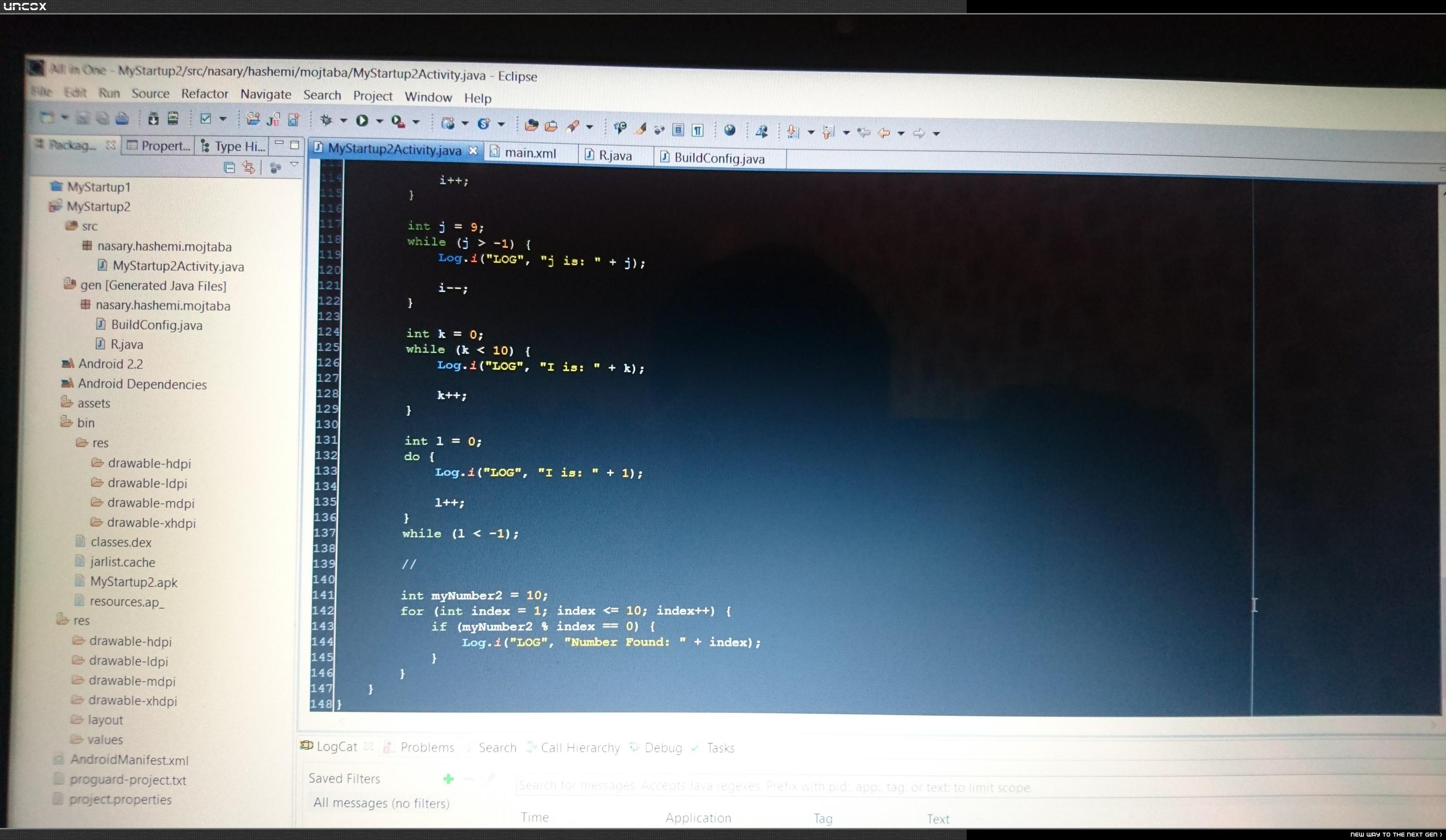The height and width of the screenshot is (840, 1446).
Task: Open the External Tools dropdown arrow
Action: [416, 122]
